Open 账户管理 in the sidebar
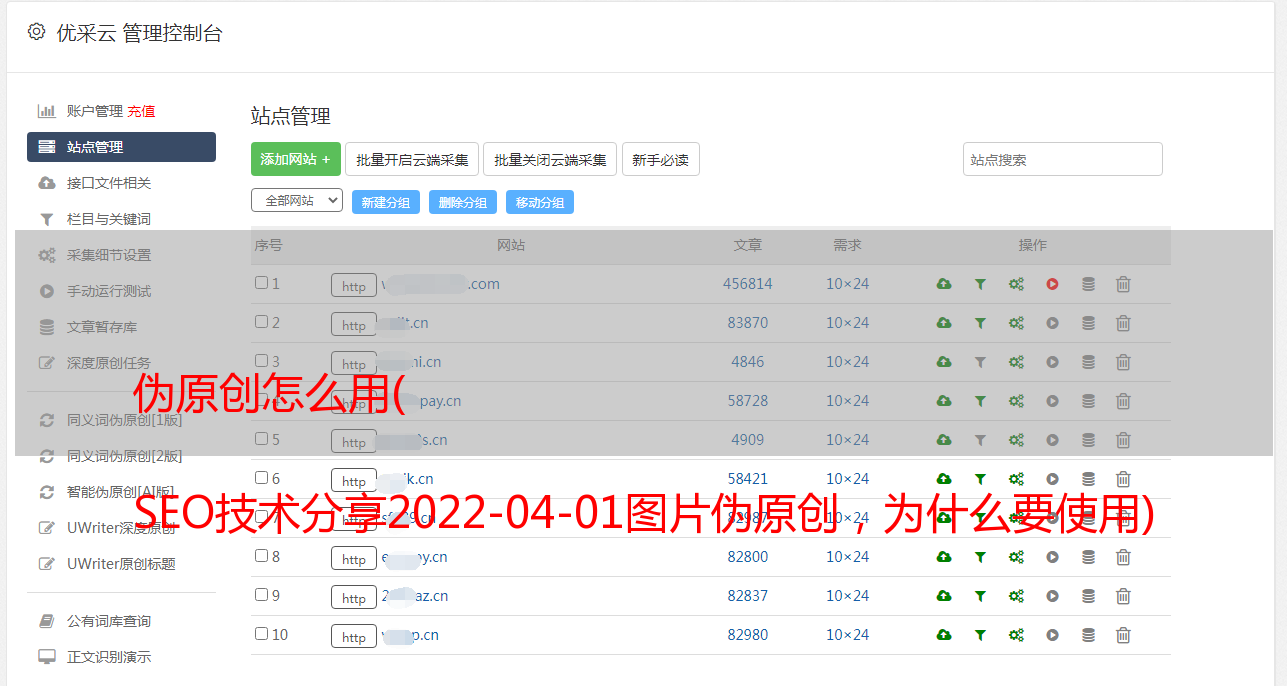Screen dimensions: 1287x686 tap(94, 111)
